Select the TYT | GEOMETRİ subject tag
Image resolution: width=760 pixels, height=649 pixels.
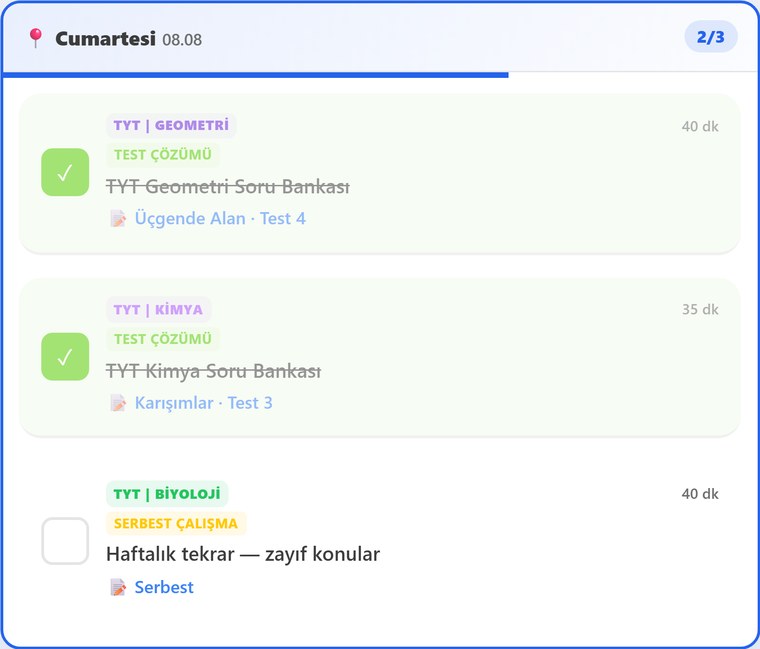(x=171, y=126)
